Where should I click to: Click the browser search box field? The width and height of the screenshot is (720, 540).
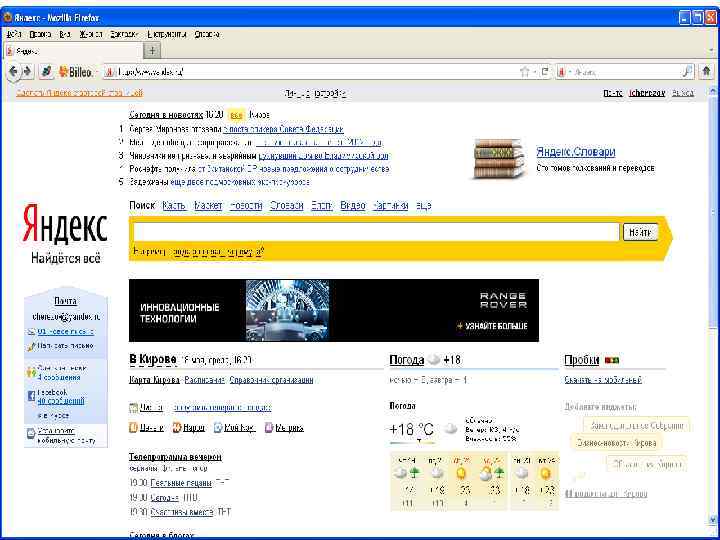625,72
